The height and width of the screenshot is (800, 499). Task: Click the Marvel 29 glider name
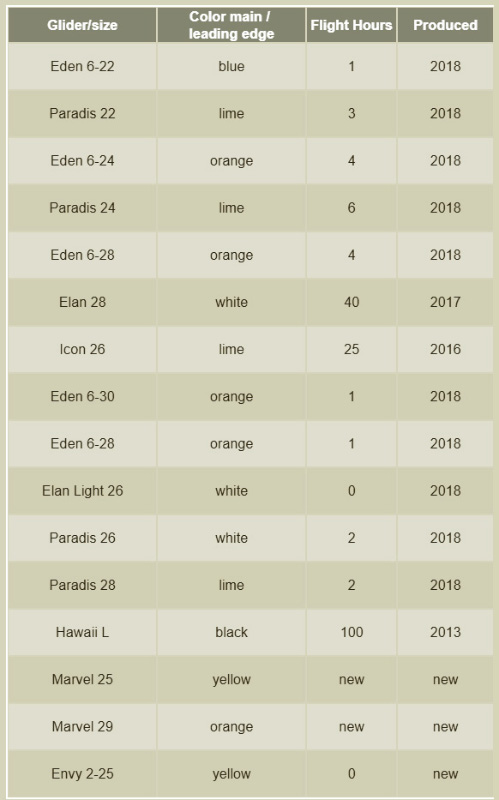pyautogui.click(x=82, y=727)
